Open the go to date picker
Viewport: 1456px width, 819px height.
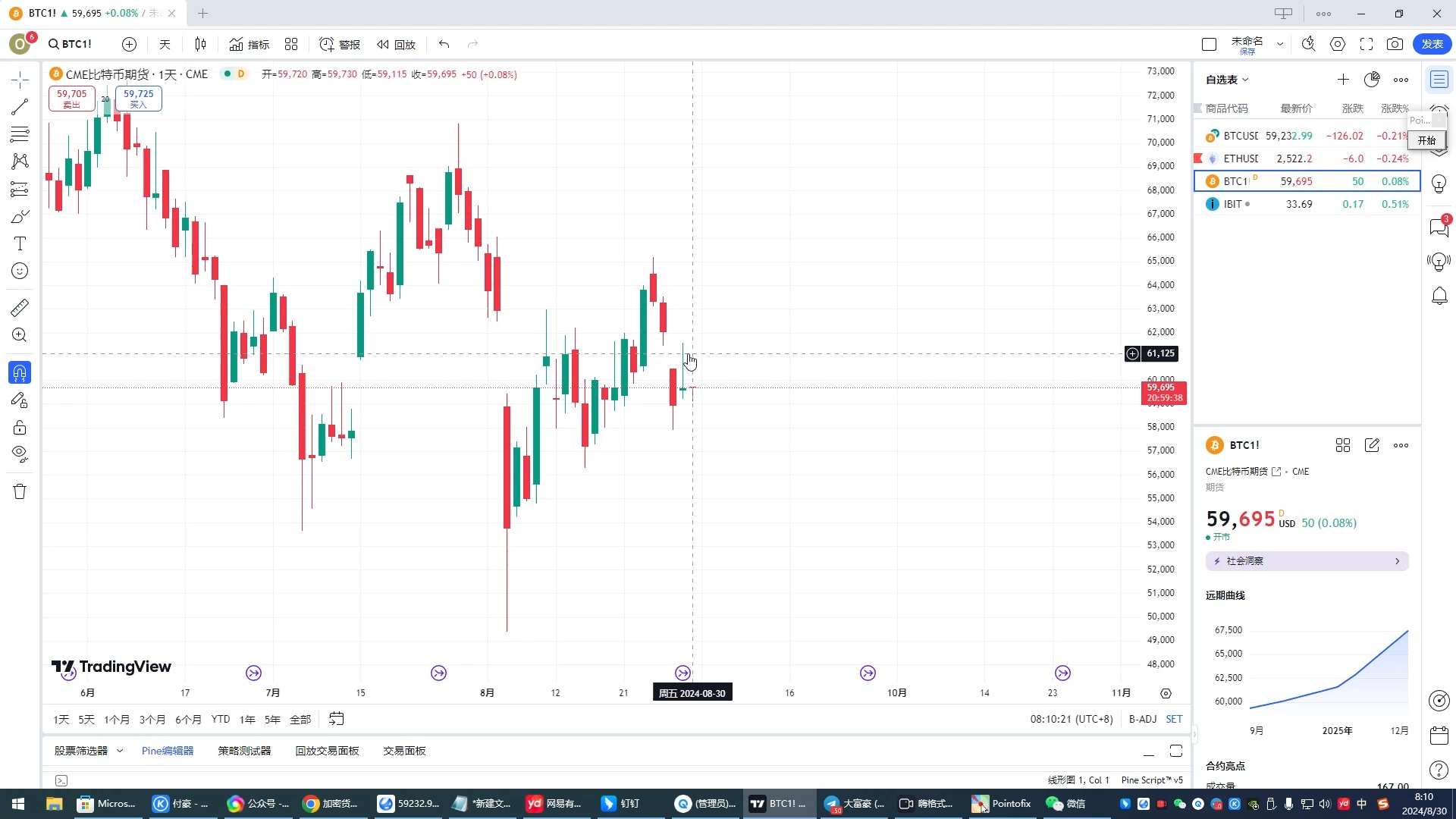point(337,719)
